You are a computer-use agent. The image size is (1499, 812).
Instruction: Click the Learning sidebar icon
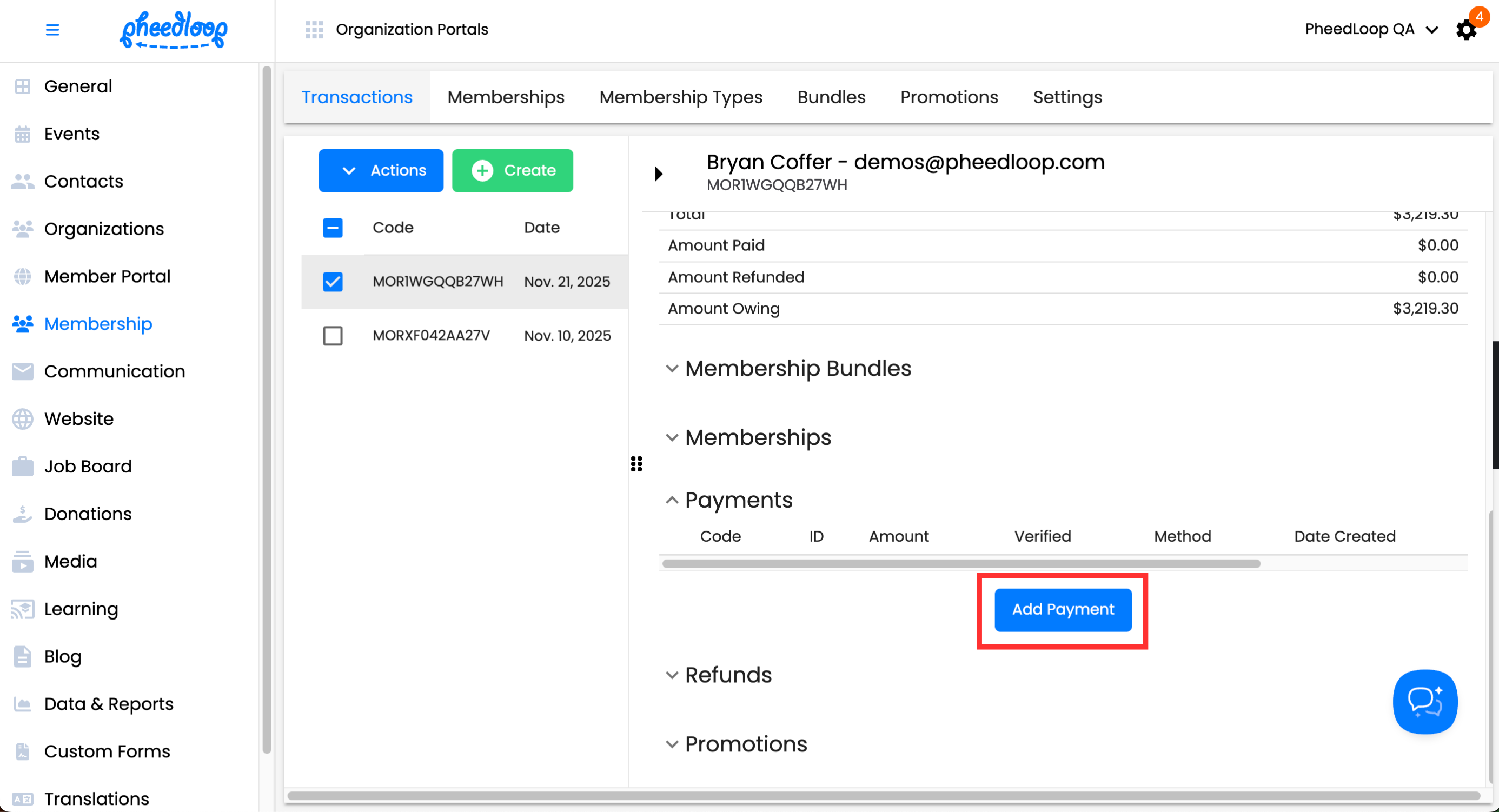coord(23,609)
